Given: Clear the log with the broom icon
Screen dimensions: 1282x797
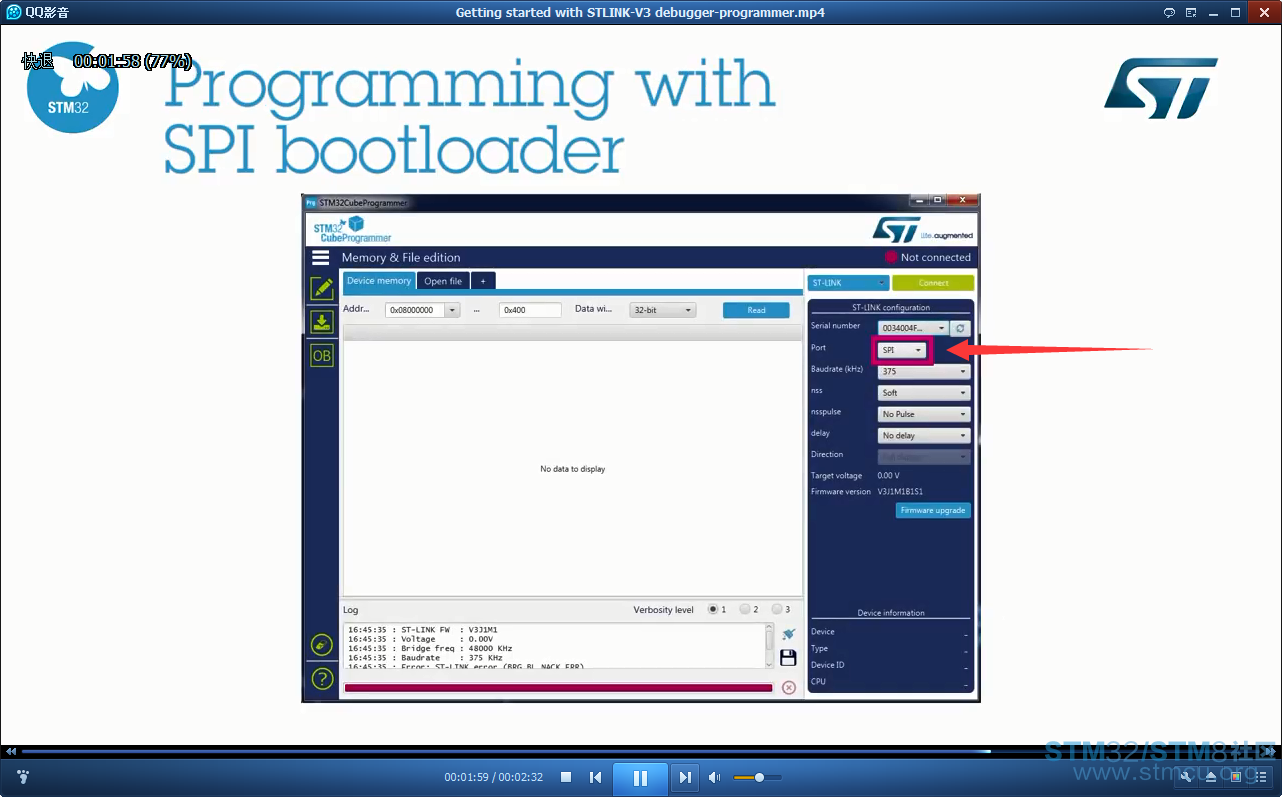Looking at the screenshot, I should coord(788,634).
